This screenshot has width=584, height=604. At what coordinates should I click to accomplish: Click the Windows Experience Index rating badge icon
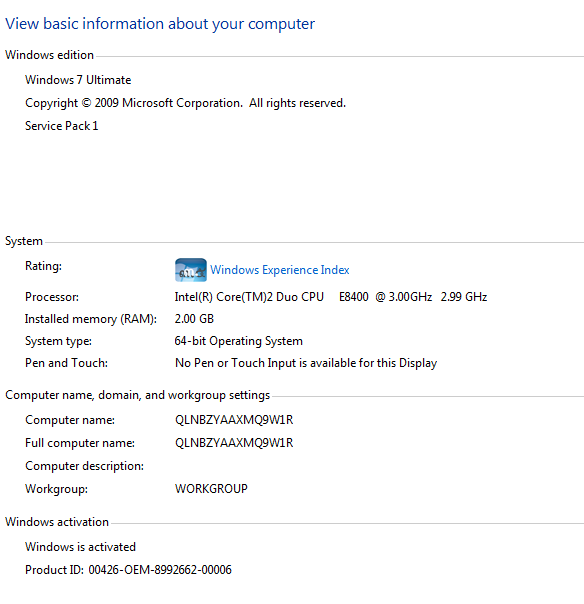click(191, 270)
